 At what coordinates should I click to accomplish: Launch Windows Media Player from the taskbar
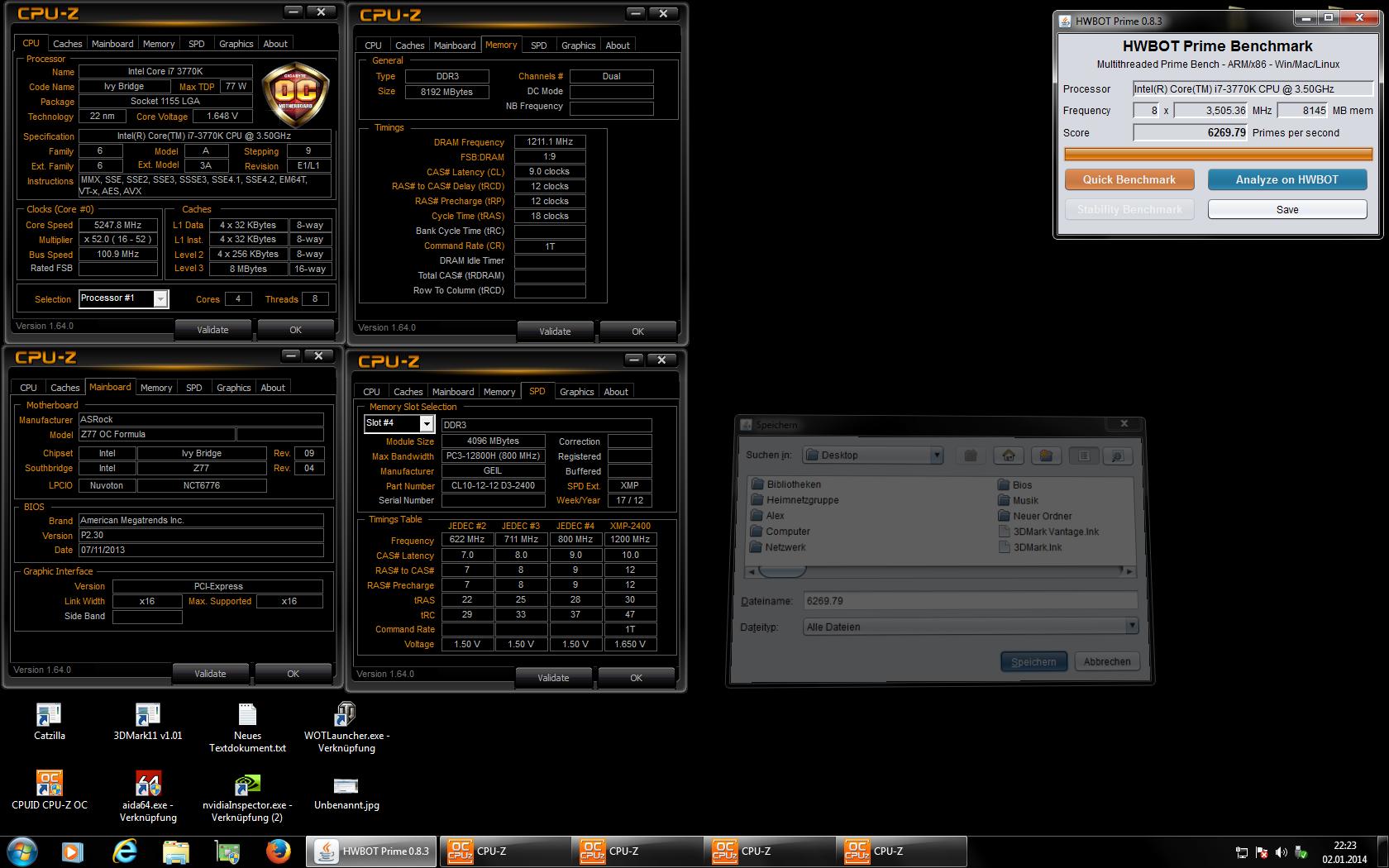[x=72, y=851]
